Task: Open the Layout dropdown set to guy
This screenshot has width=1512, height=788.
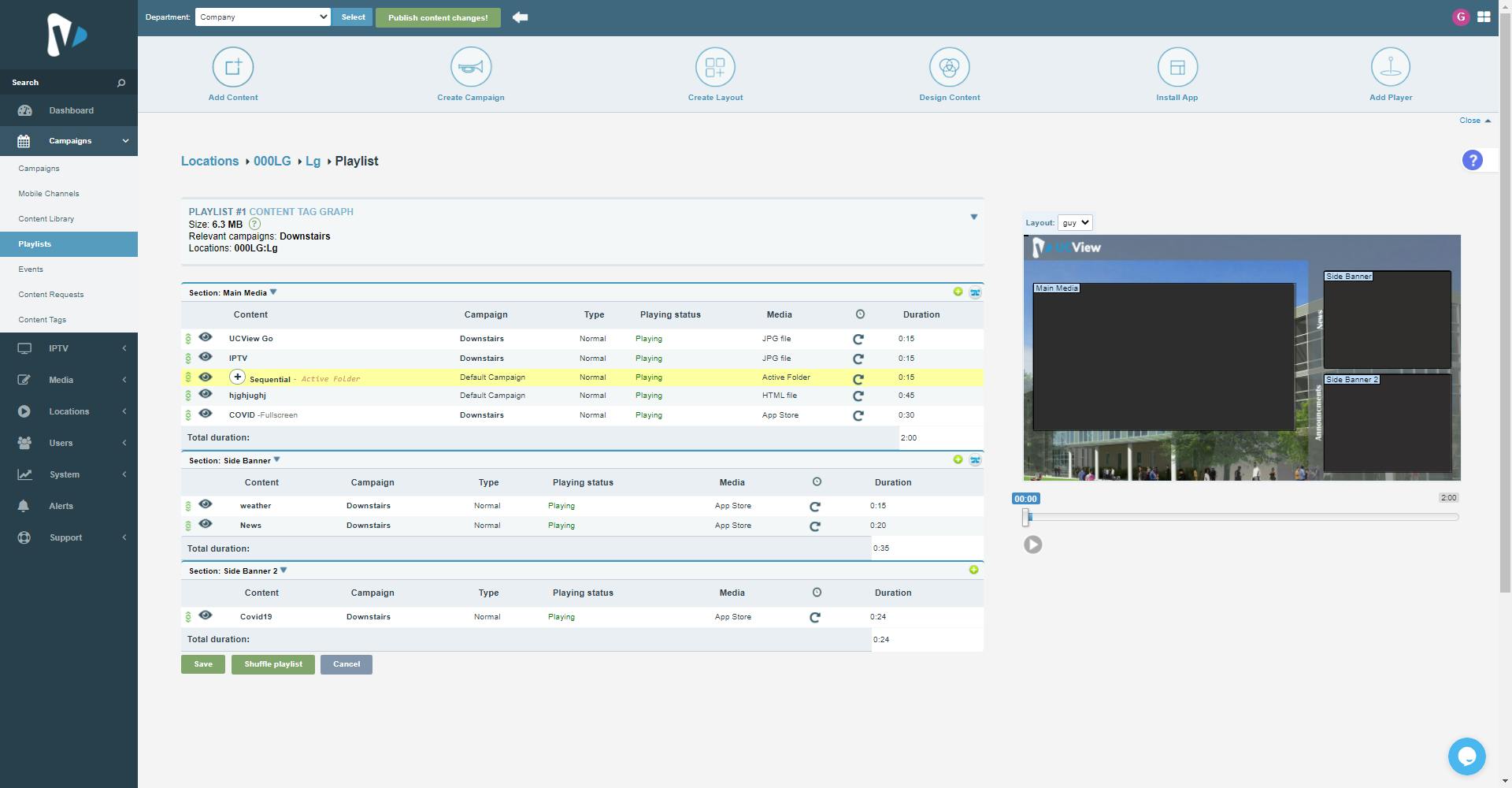Action: click(x=1075, y=223)
